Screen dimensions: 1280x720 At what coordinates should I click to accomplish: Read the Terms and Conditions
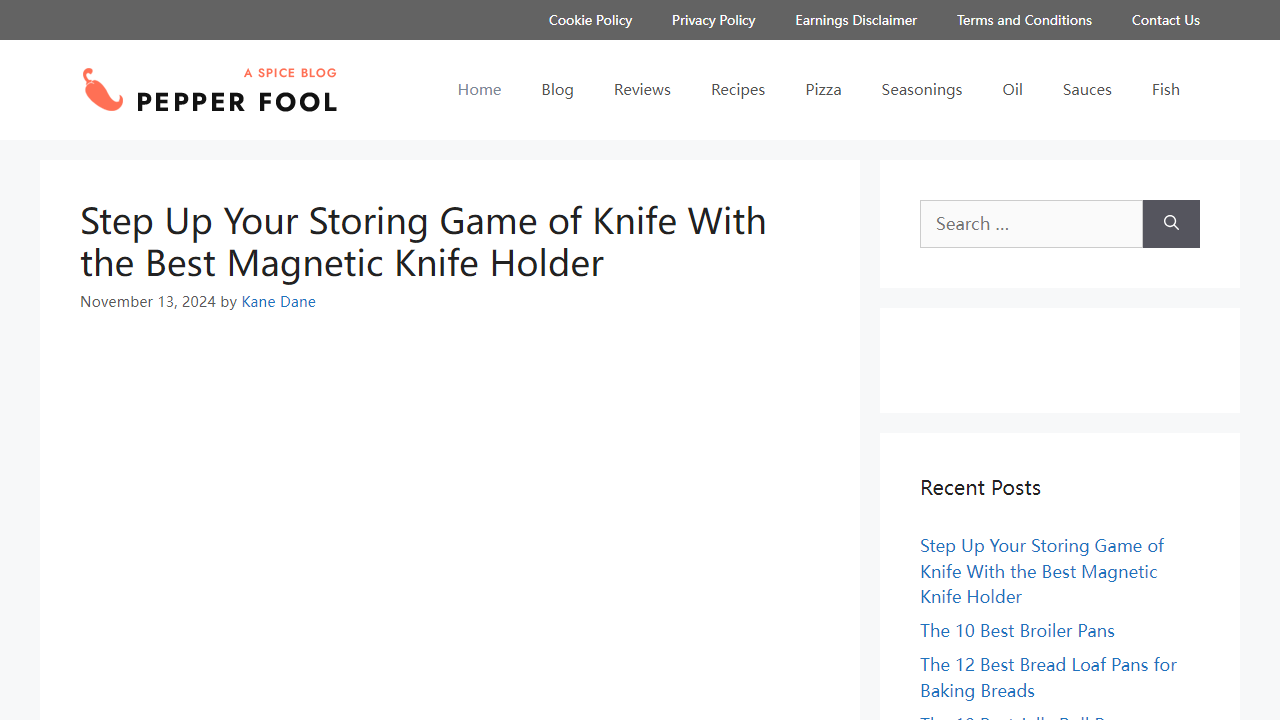1024,20
